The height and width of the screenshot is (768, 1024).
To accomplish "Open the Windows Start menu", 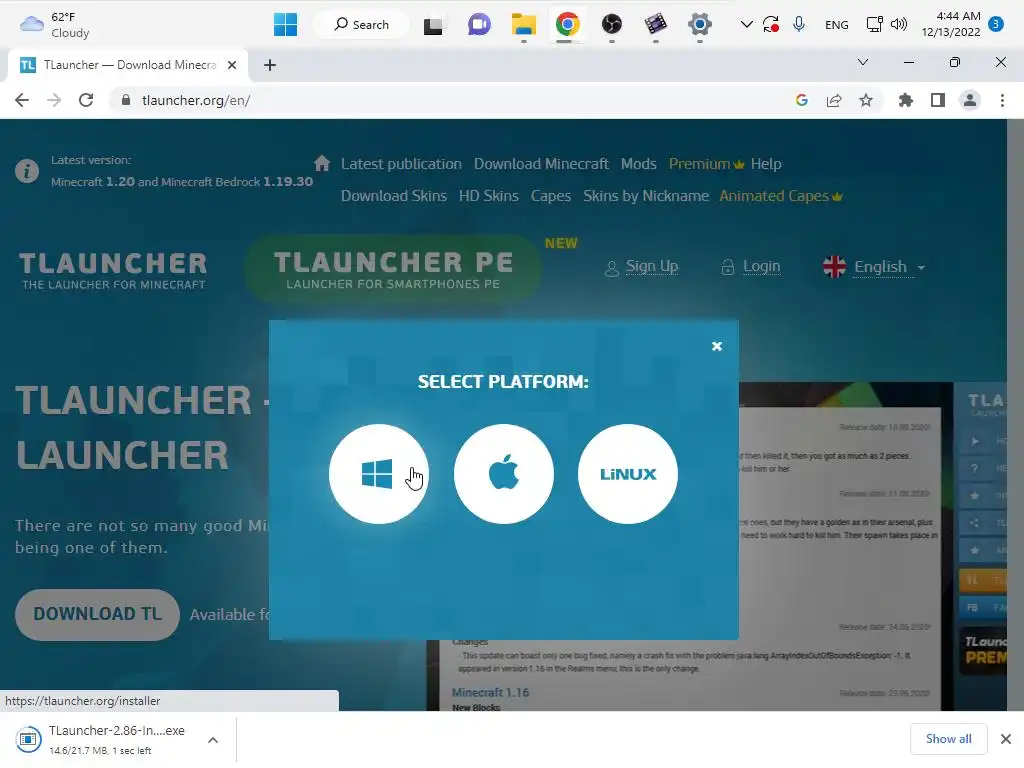I will [x=285, y=25].
